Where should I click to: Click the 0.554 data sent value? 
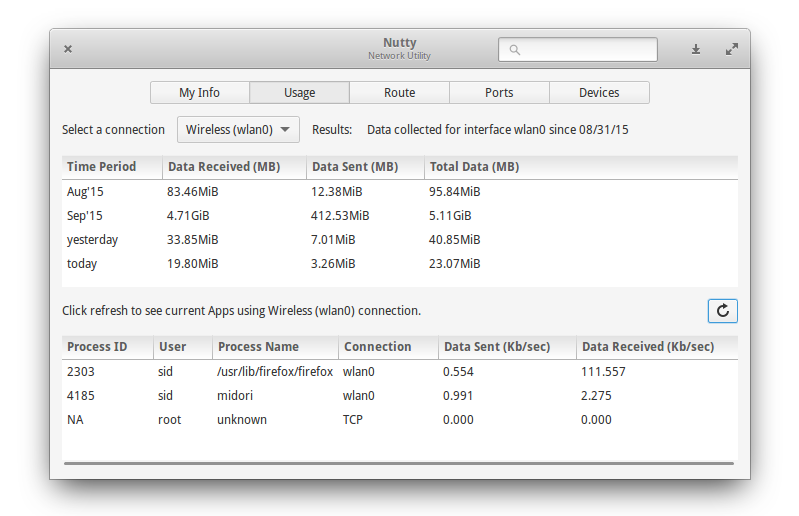[x=458, y=372]
